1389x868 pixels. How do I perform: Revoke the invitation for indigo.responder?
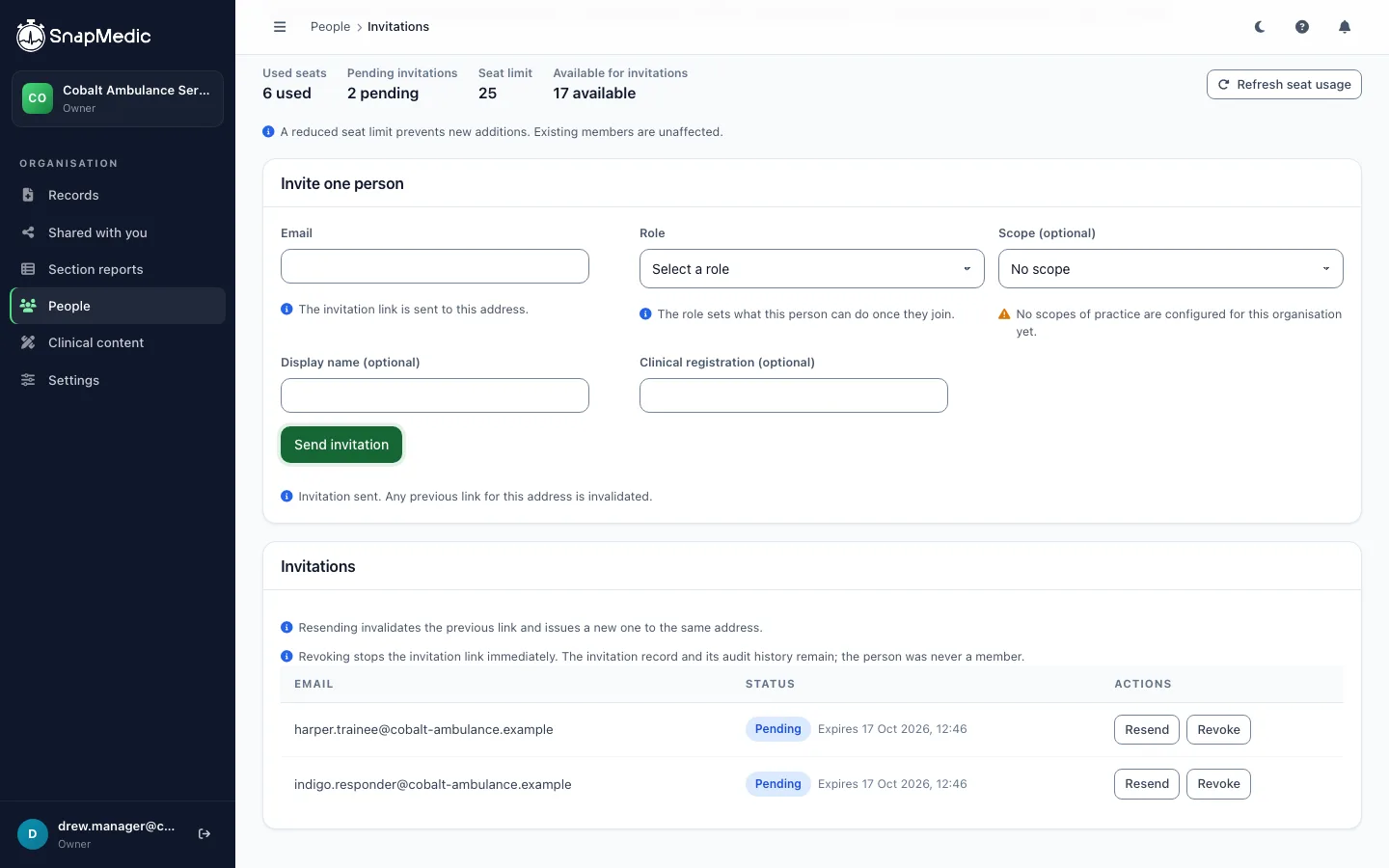(1218, 784)
